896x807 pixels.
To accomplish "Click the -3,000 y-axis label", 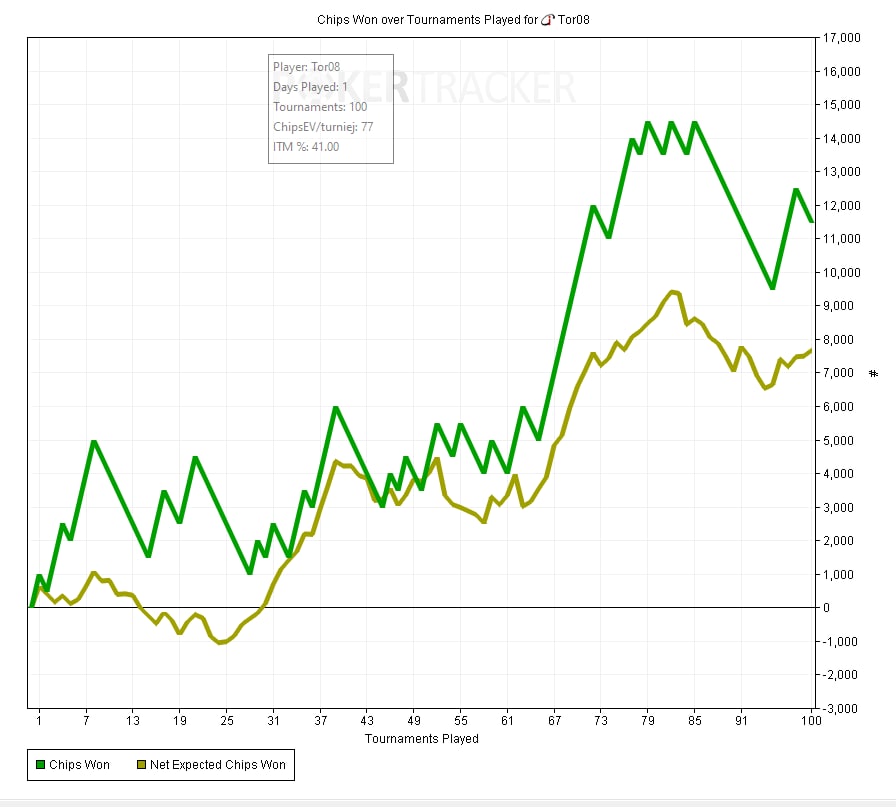I will tap(839, 708).
